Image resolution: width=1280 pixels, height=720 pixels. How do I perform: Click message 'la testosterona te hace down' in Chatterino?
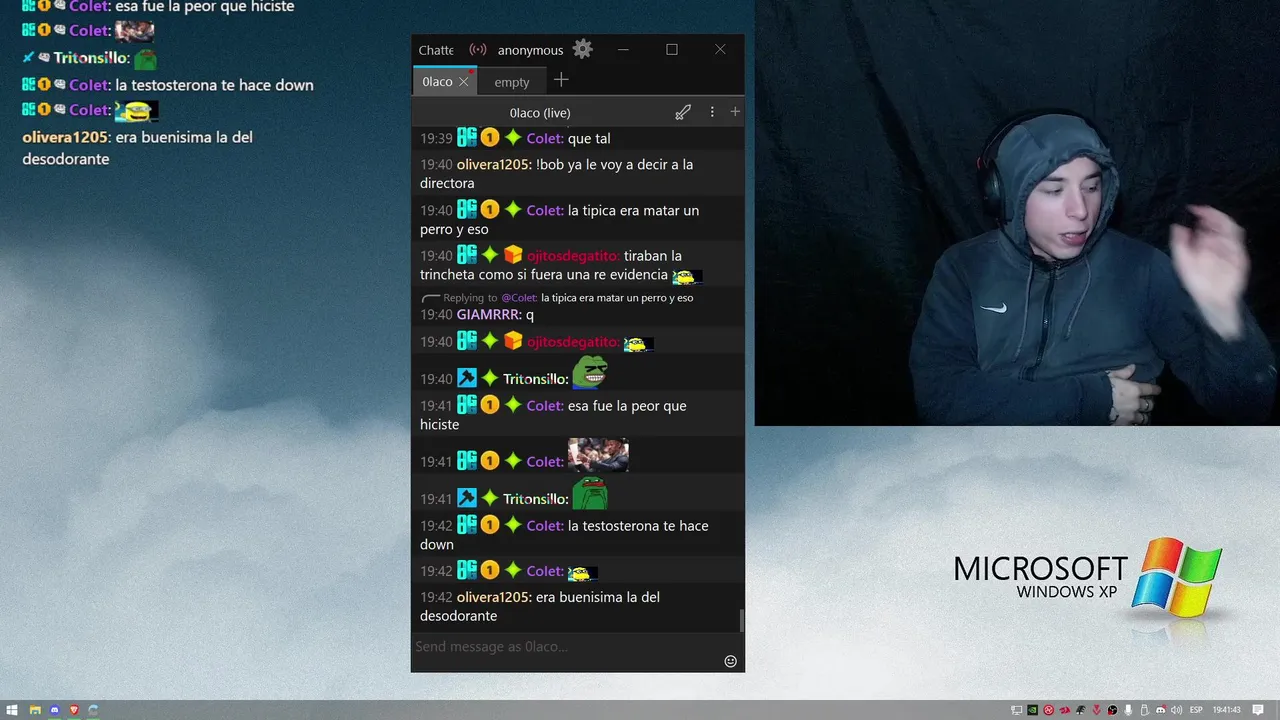pos(564,535)
